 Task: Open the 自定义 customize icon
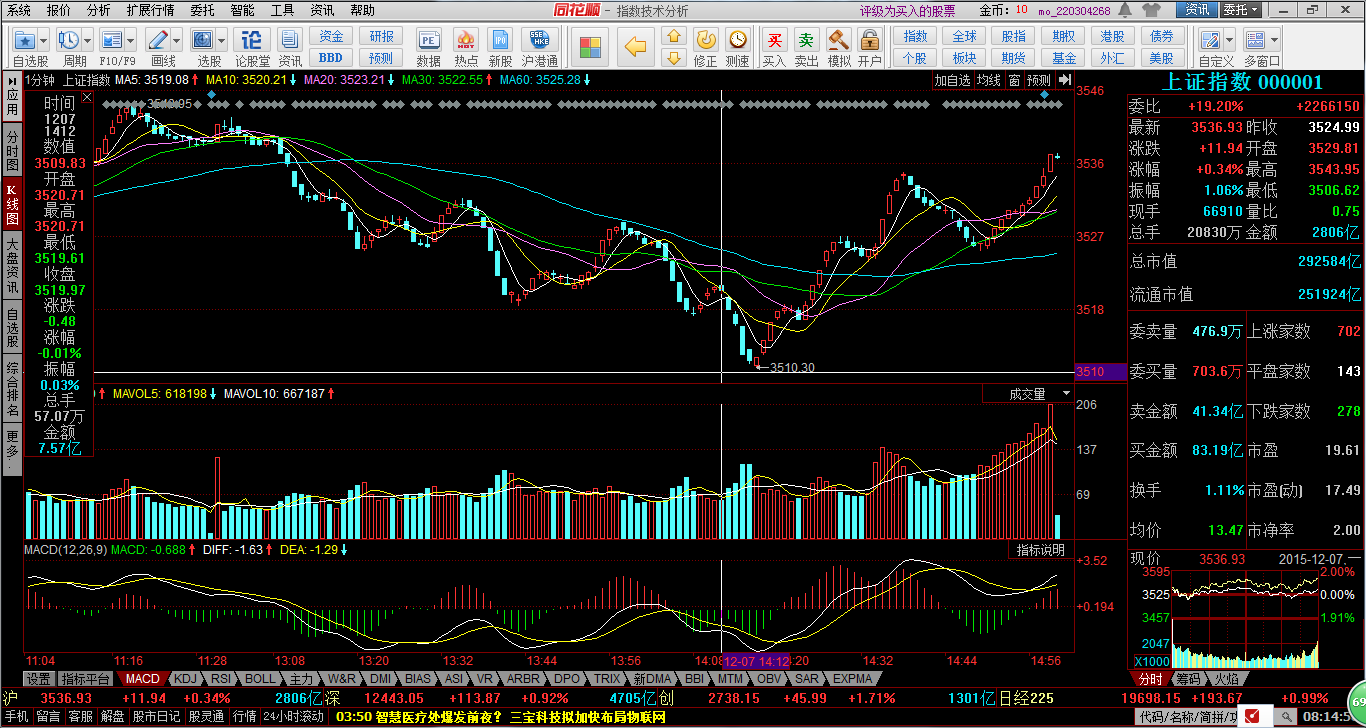1209,40
